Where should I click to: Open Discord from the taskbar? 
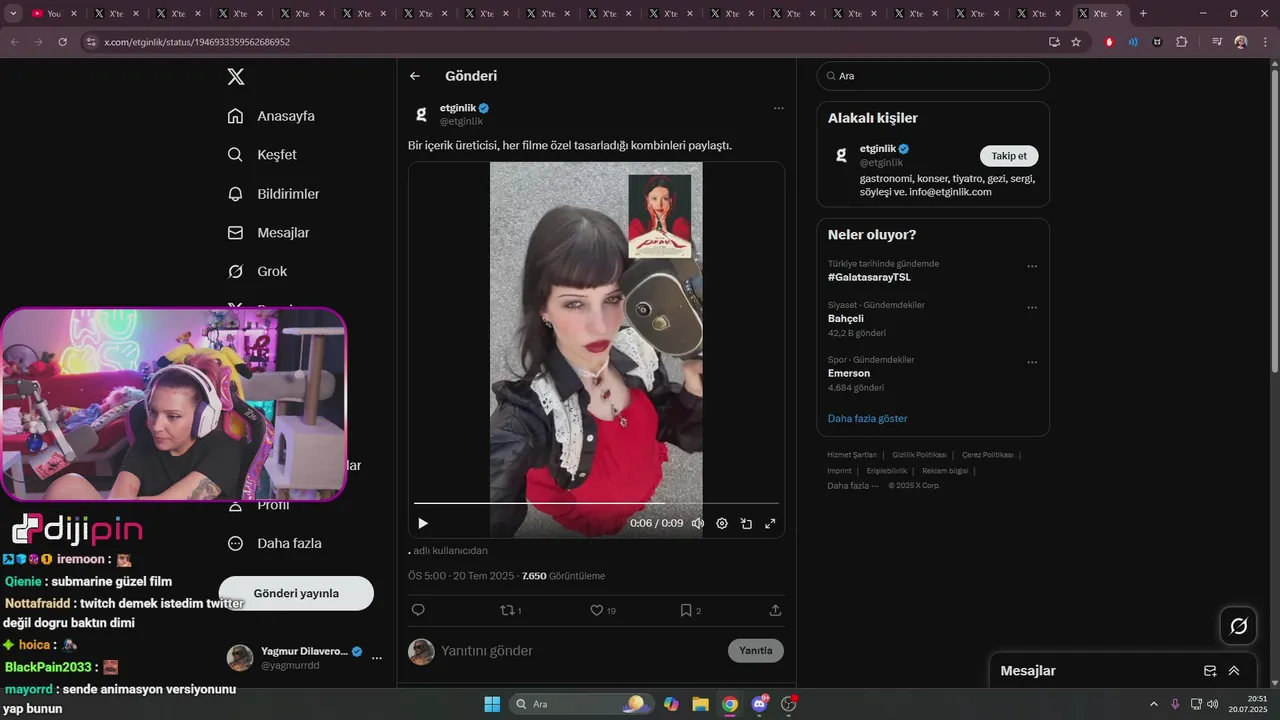[x=759, y=704]
